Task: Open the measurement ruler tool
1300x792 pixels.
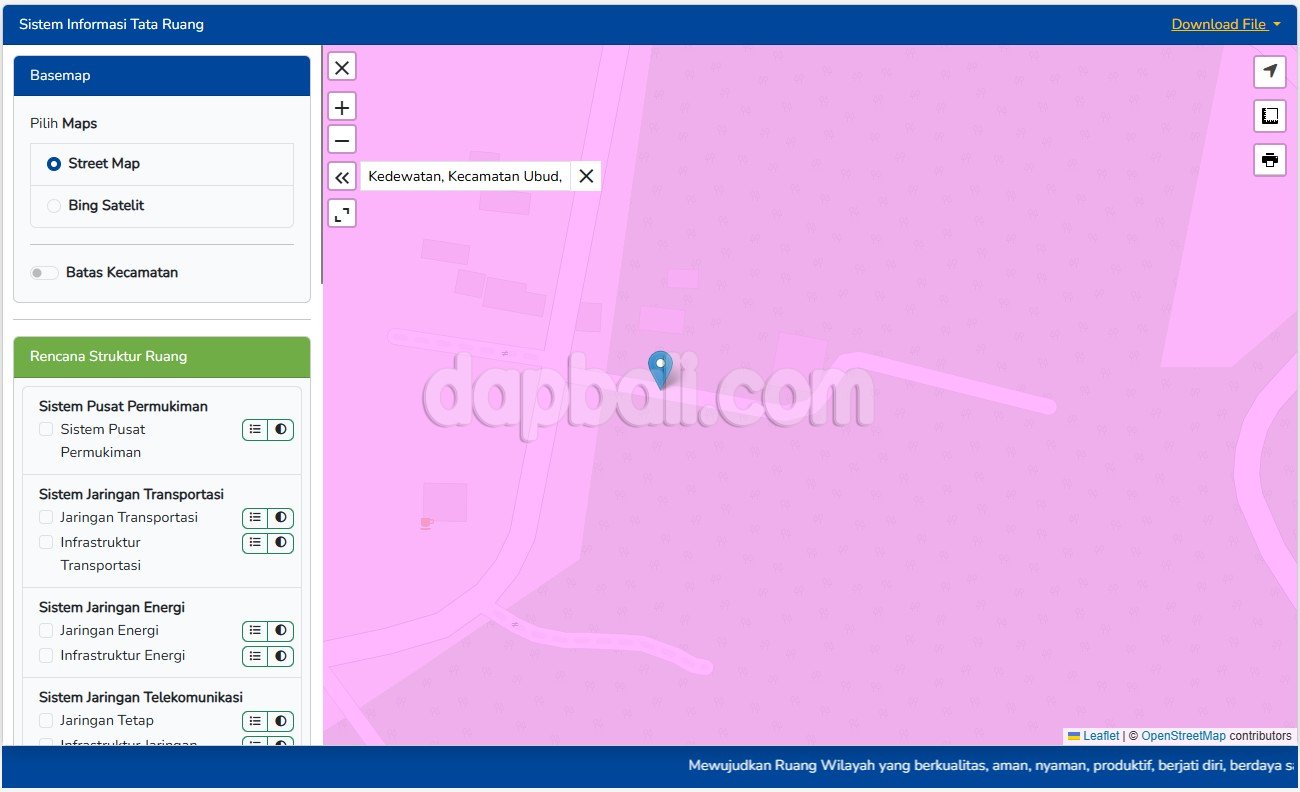Action: pos(1270,116)
